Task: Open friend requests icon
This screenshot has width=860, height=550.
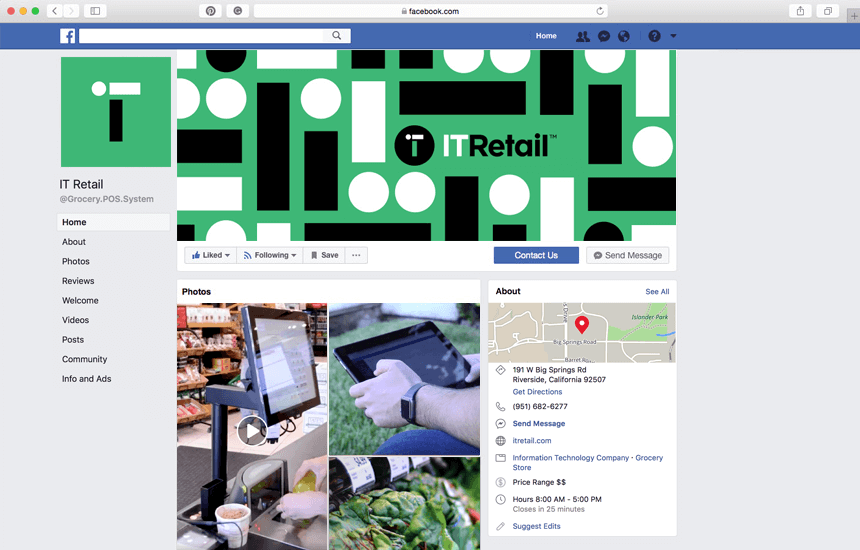Action: point(582,36)
